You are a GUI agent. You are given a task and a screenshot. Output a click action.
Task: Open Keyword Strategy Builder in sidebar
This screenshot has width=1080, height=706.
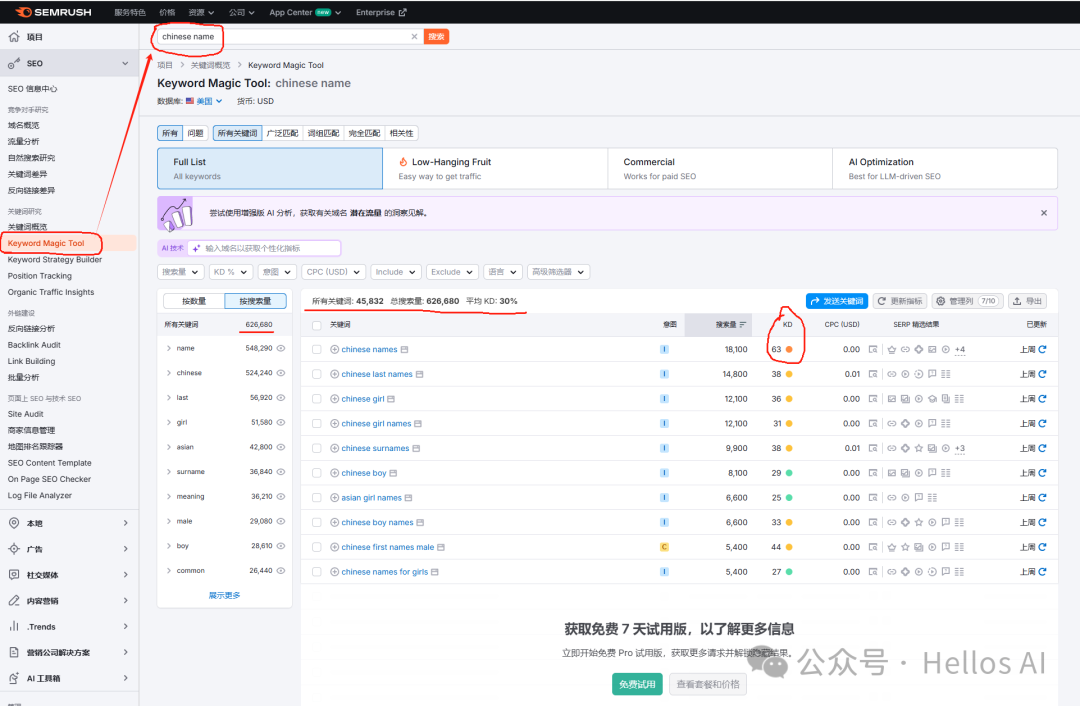(55, 260)
